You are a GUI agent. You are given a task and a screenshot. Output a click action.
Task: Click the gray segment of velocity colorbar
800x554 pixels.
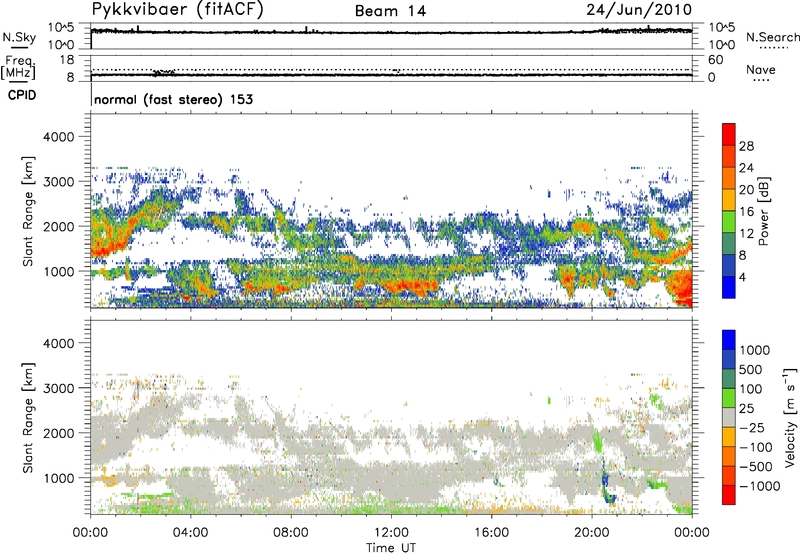tap(729, 417)
